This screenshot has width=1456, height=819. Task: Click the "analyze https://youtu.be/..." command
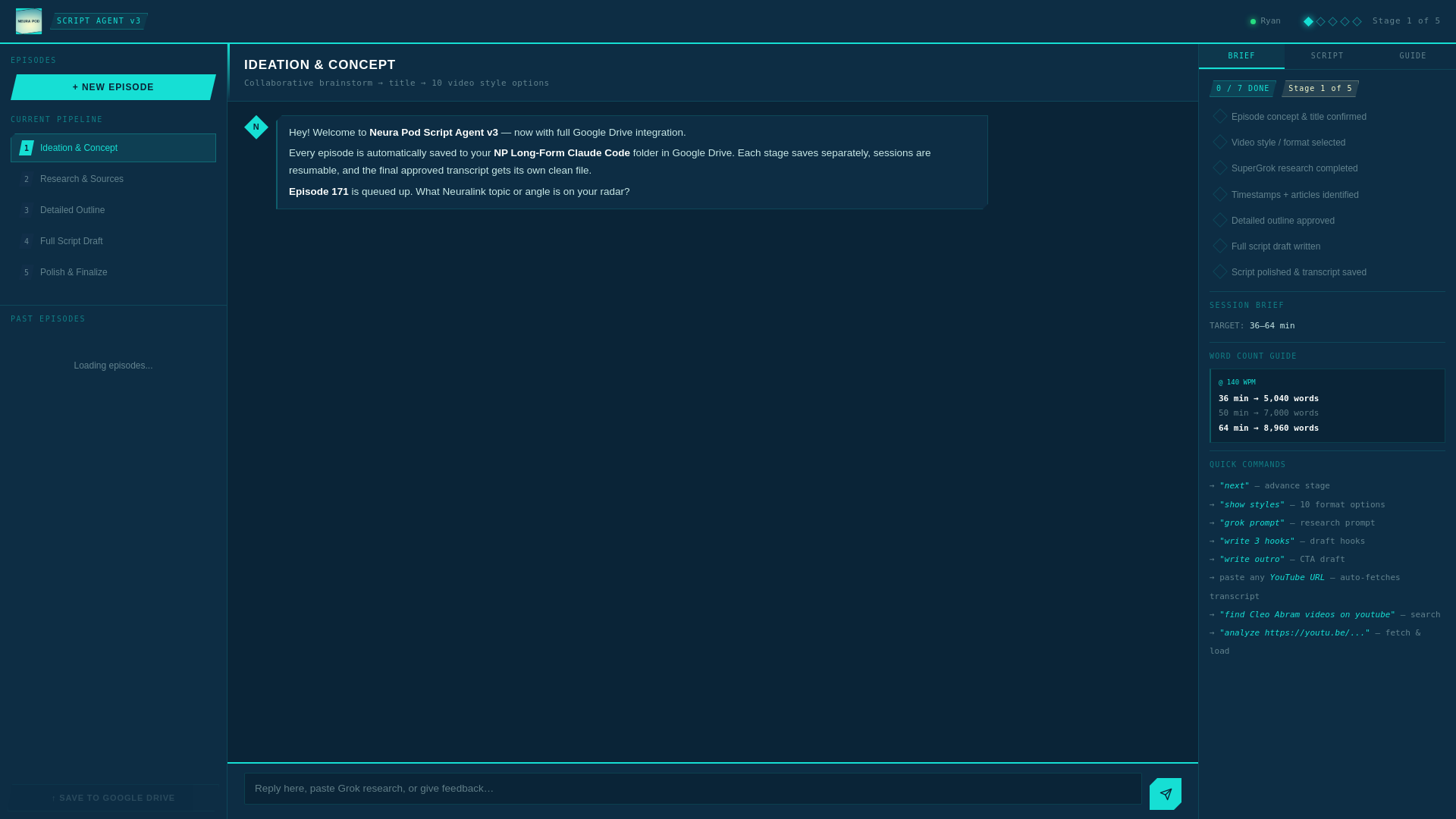[x=1294, y=633]
